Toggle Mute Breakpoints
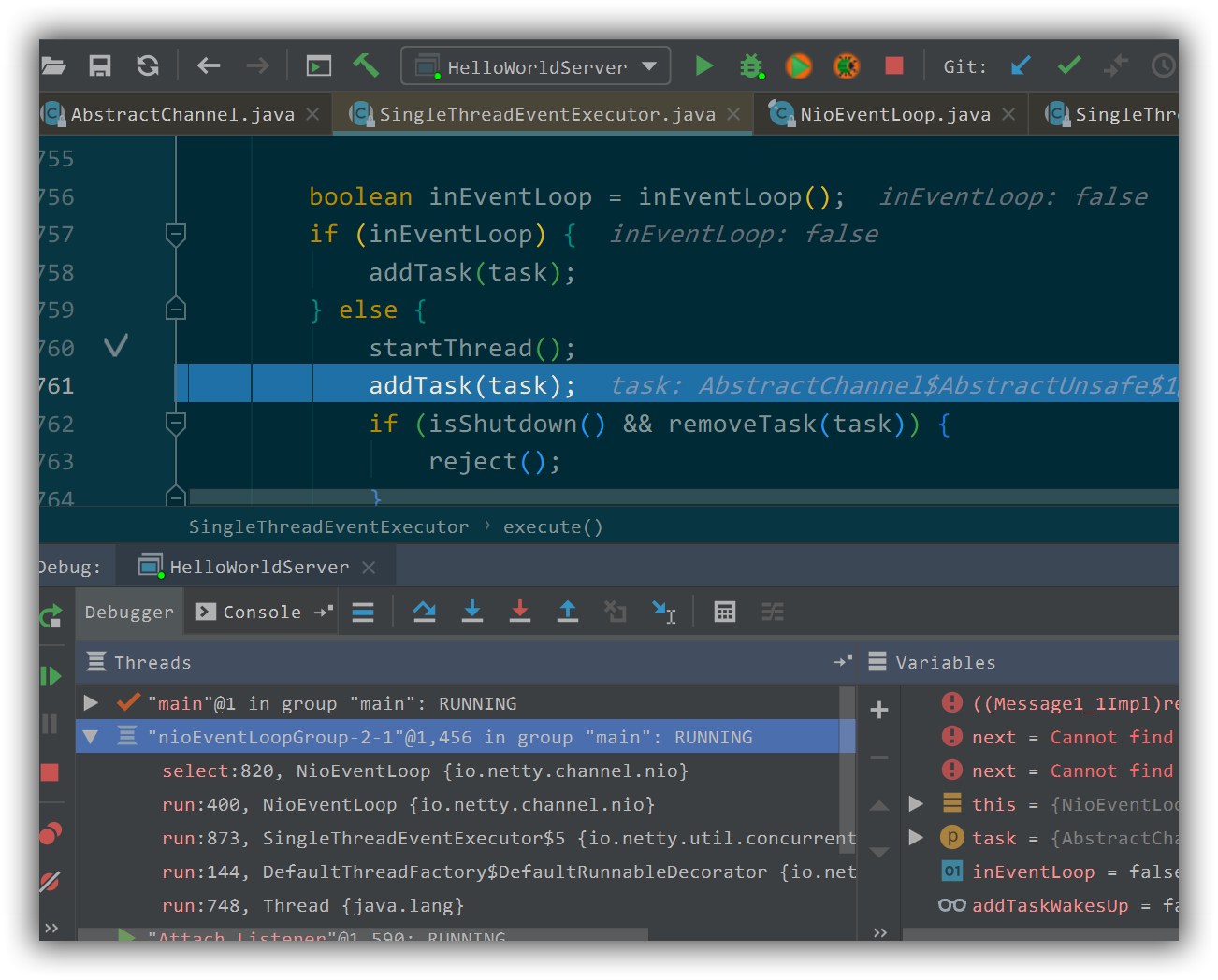This screenshot has height=980, width=1218. (51, 881)
